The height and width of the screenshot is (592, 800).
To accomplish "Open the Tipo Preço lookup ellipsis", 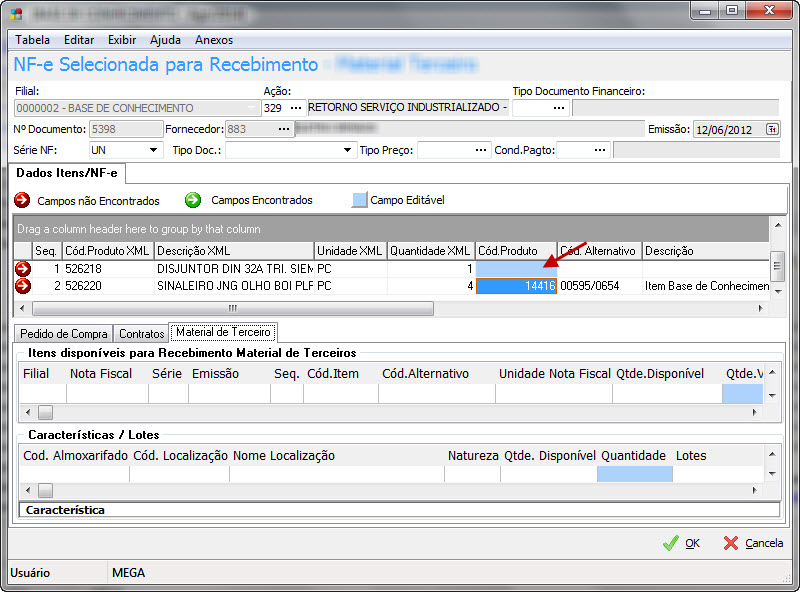I will 482,150.
